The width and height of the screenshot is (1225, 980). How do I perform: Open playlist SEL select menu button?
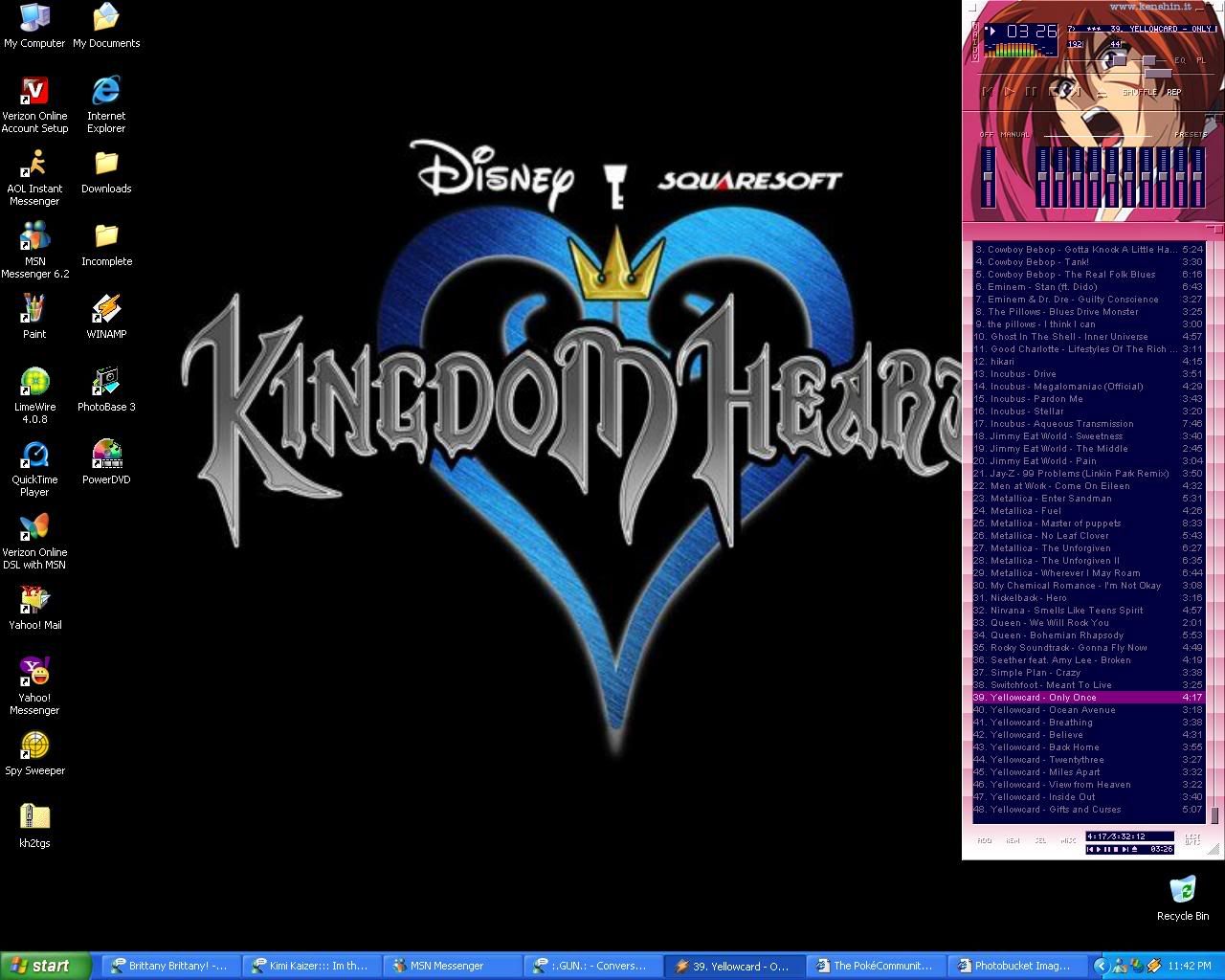pyautogui.click(x=1040, y=841)
